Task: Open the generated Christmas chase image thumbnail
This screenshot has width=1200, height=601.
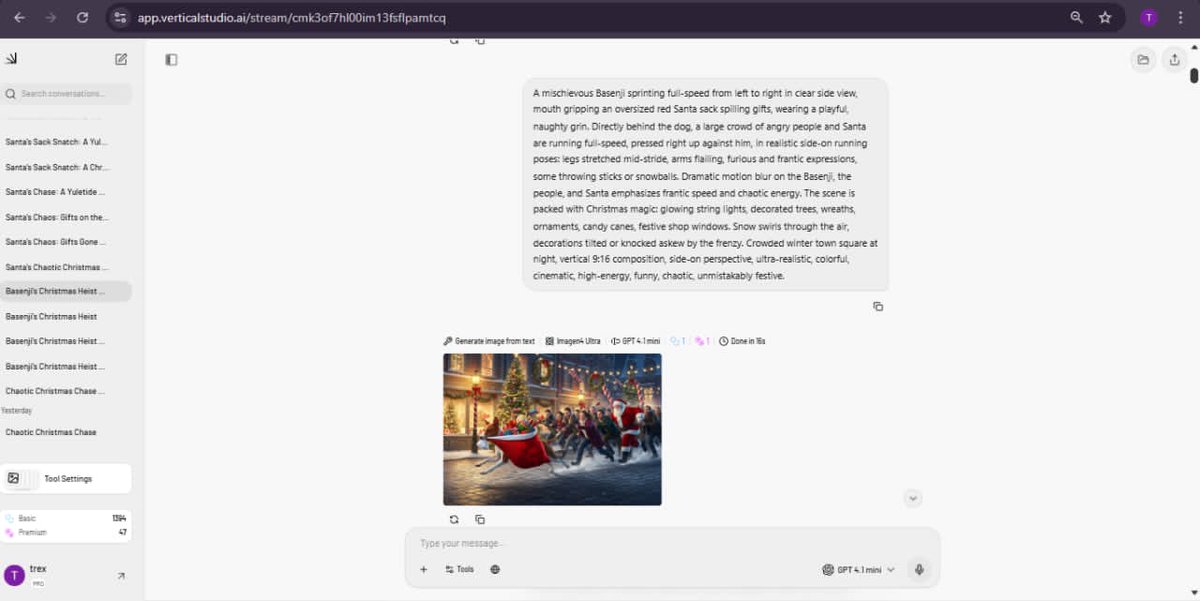Action: [552, 429]
